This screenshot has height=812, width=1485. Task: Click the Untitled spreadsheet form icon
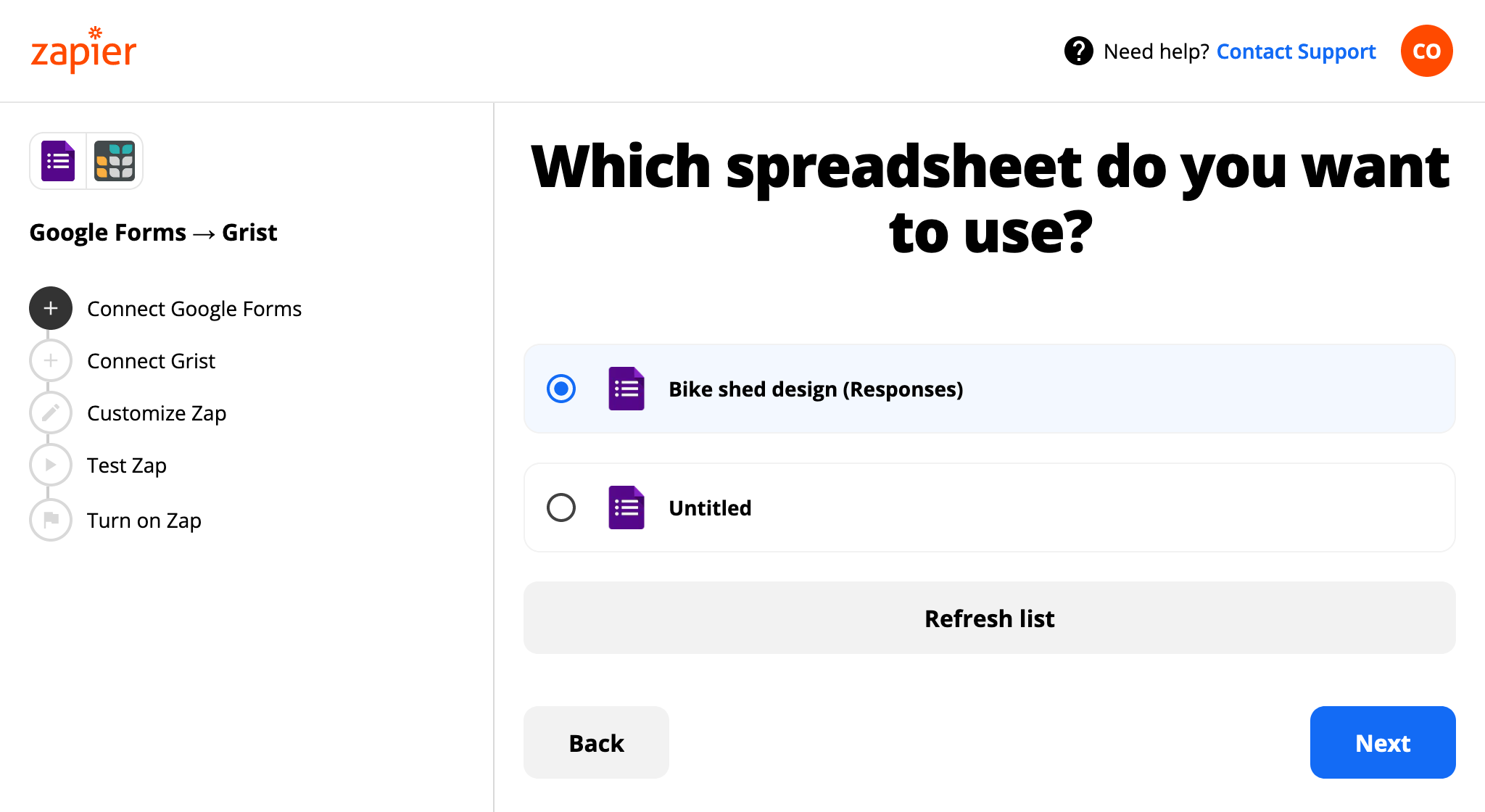(x=626, y=507)
